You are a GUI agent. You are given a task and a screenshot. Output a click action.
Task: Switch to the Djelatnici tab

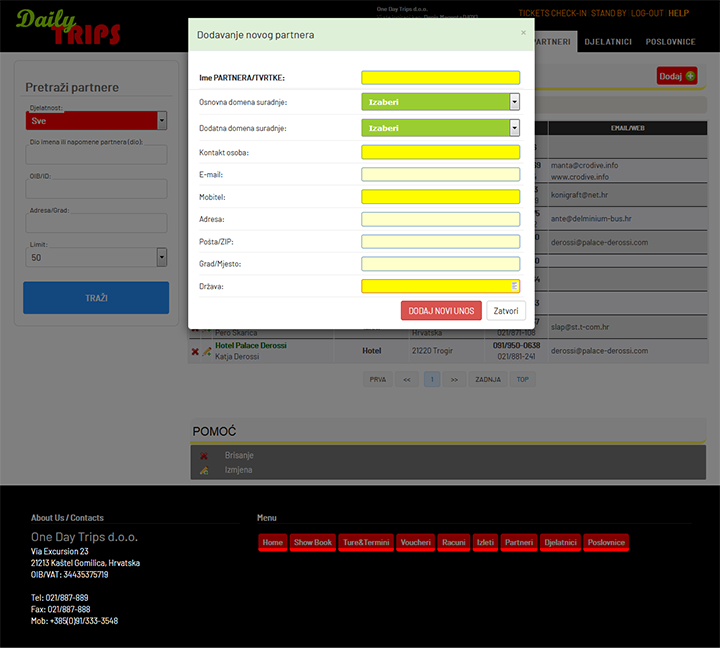coord(606,42)
